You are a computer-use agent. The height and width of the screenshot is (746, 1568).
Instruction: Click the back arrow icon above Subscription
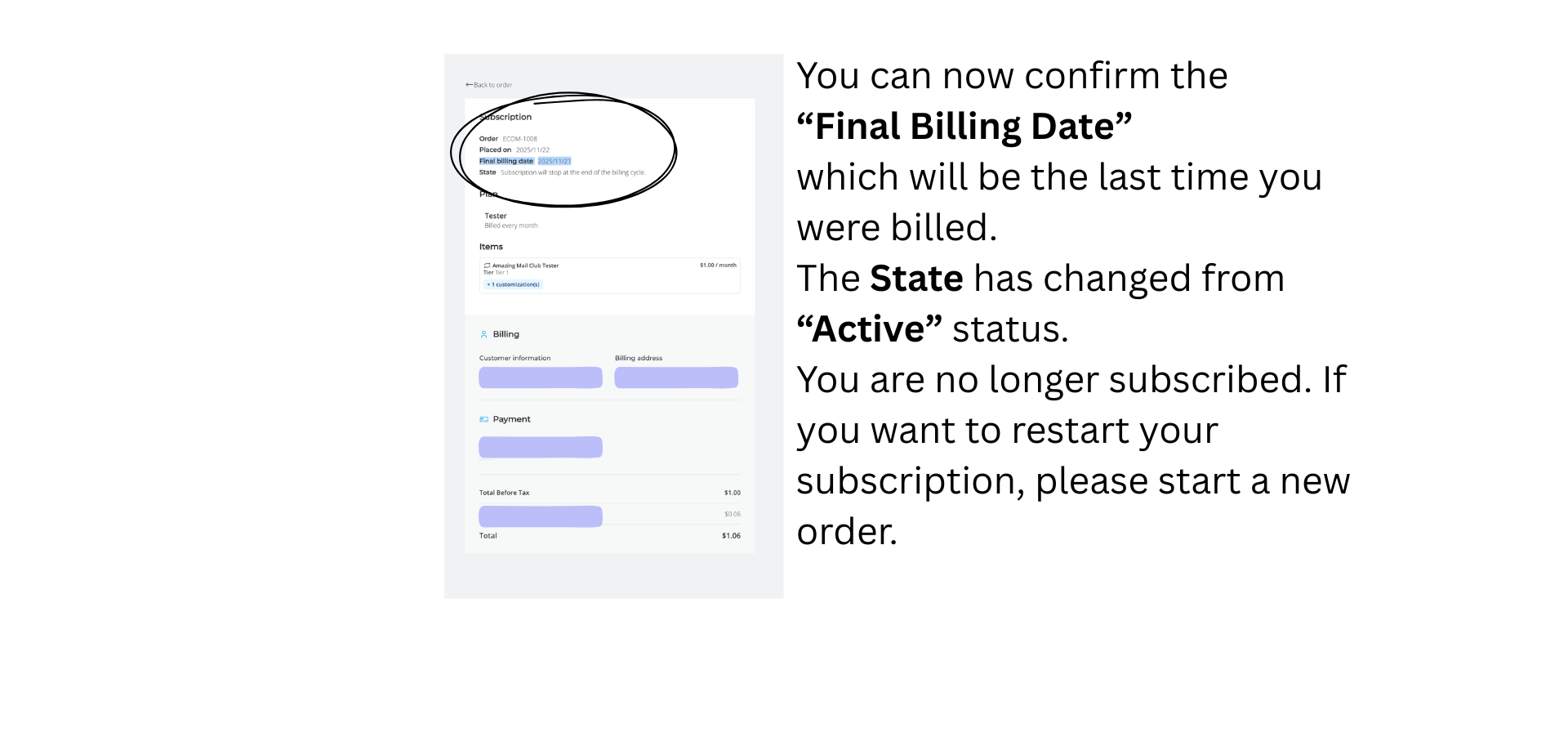pyautogui.click(x=469, y=85)
